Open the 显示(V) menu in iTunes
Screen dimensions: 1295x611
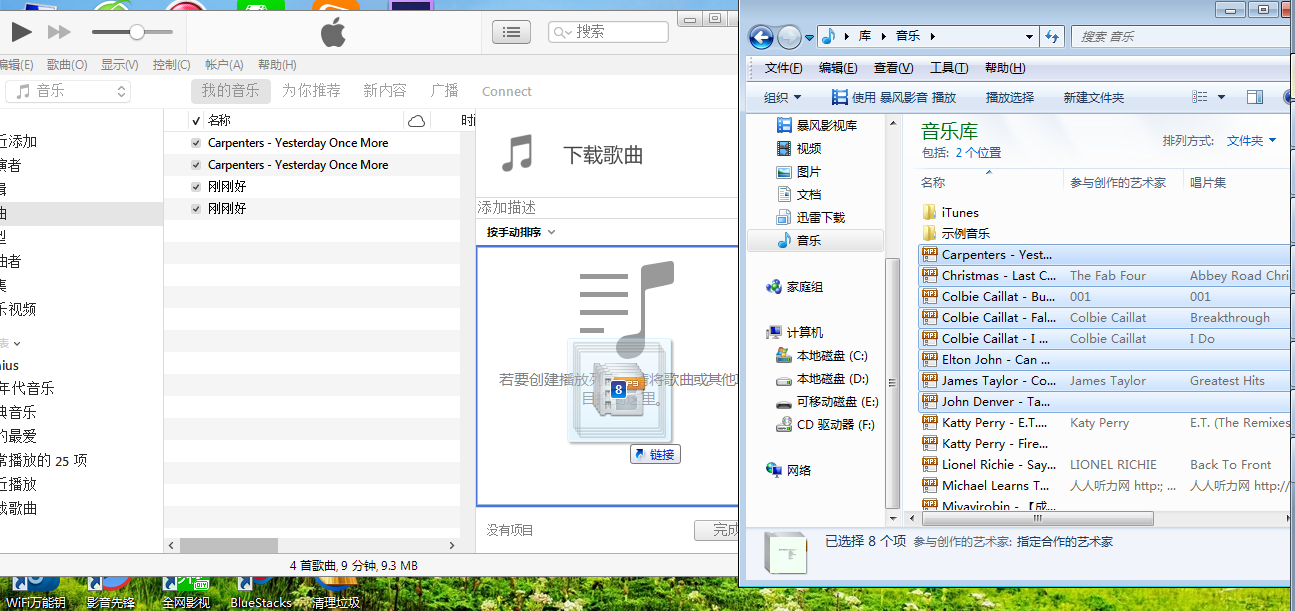pos(120,64)
